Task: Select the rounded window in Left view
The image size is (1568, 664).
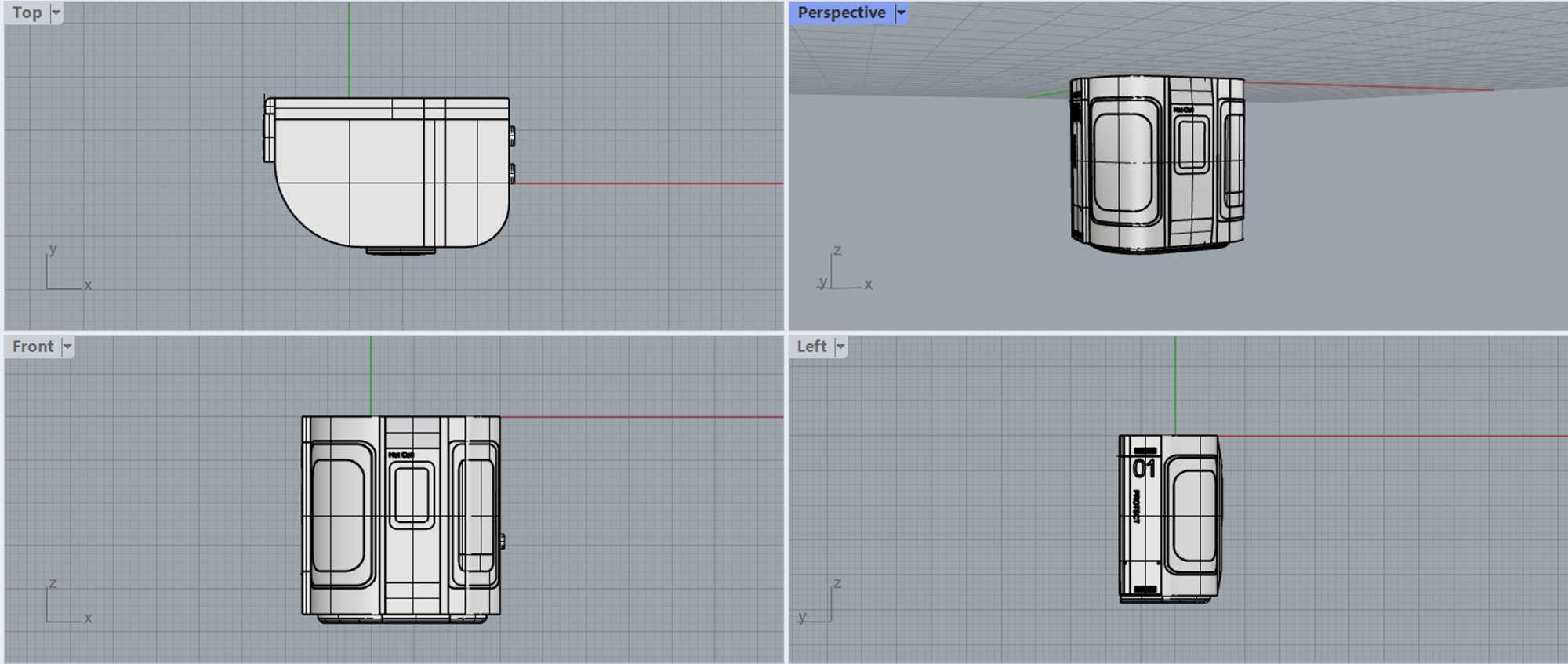Action: [1195, 515]
